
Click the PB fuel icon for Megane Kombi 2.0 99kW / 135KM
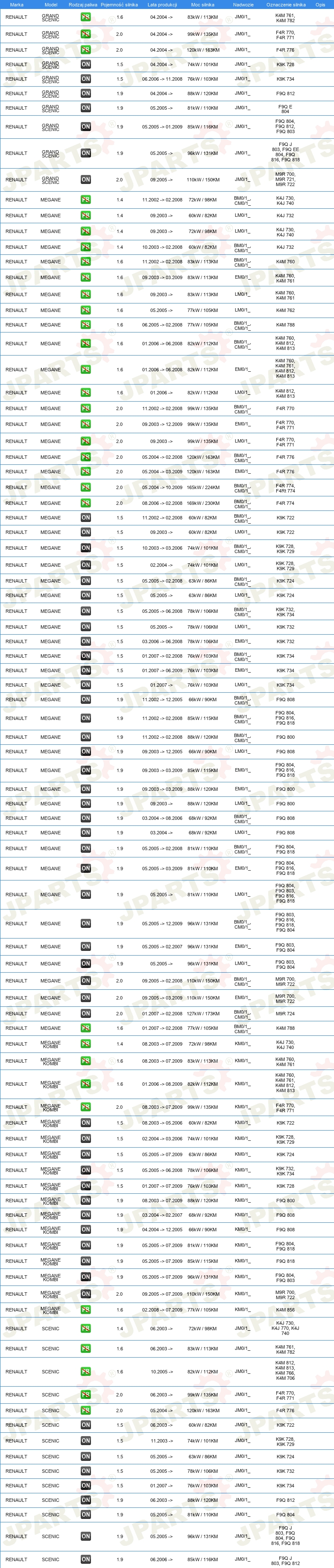pos(86,1107)
